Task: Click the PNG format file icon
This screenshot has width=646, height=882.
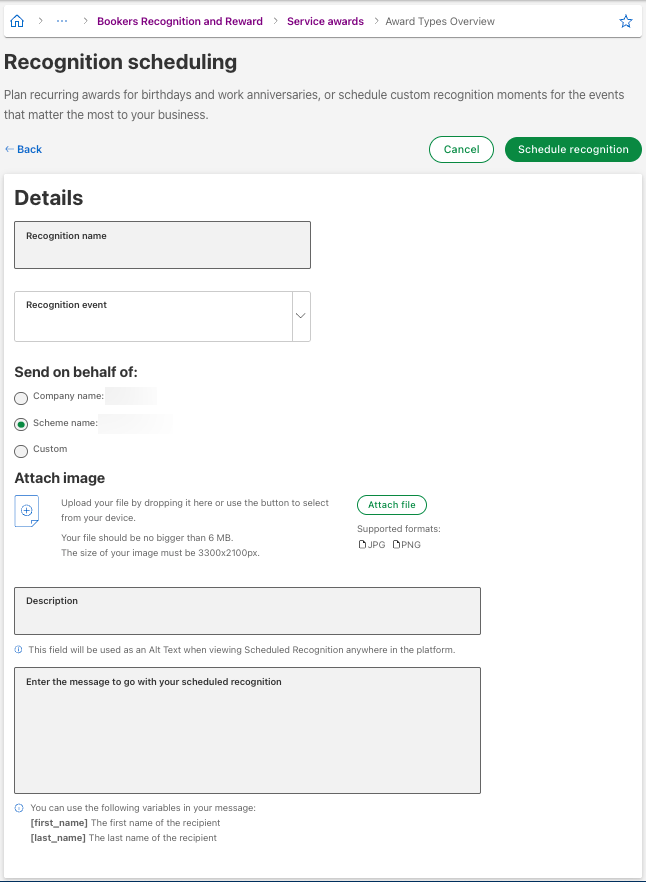Action: point(395,544)
